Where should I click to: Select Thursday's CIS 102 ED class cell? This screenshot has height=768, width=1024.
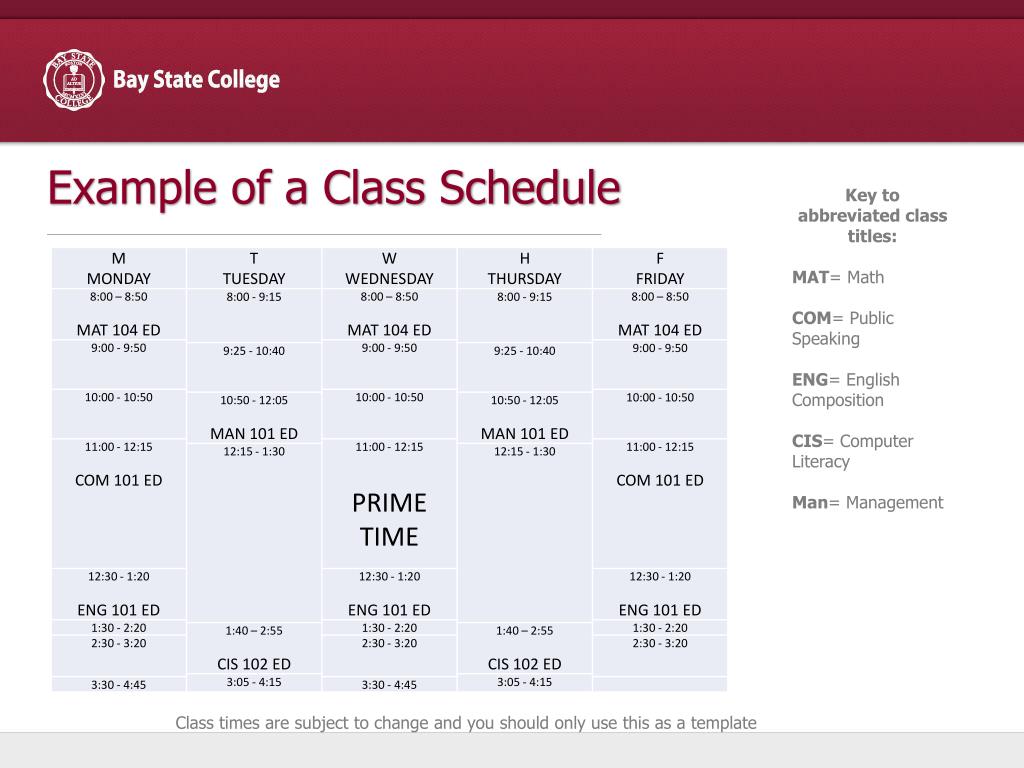pos(524,663)
